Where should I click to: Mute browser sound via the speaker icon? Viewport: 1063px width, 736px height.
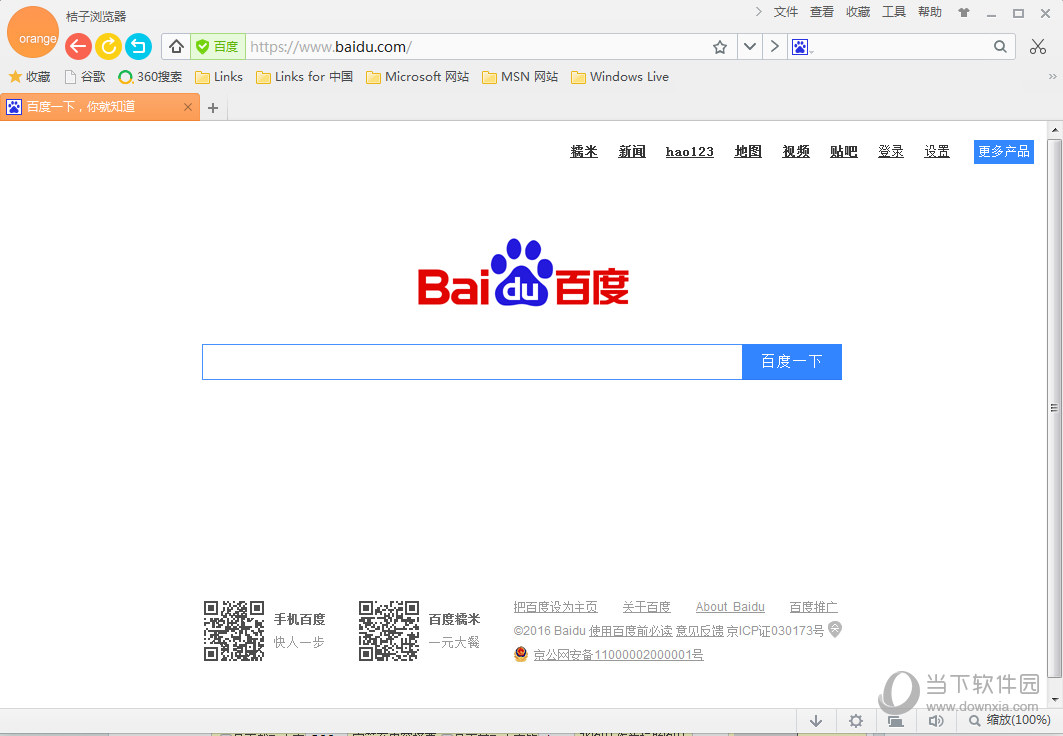point(935,720)
